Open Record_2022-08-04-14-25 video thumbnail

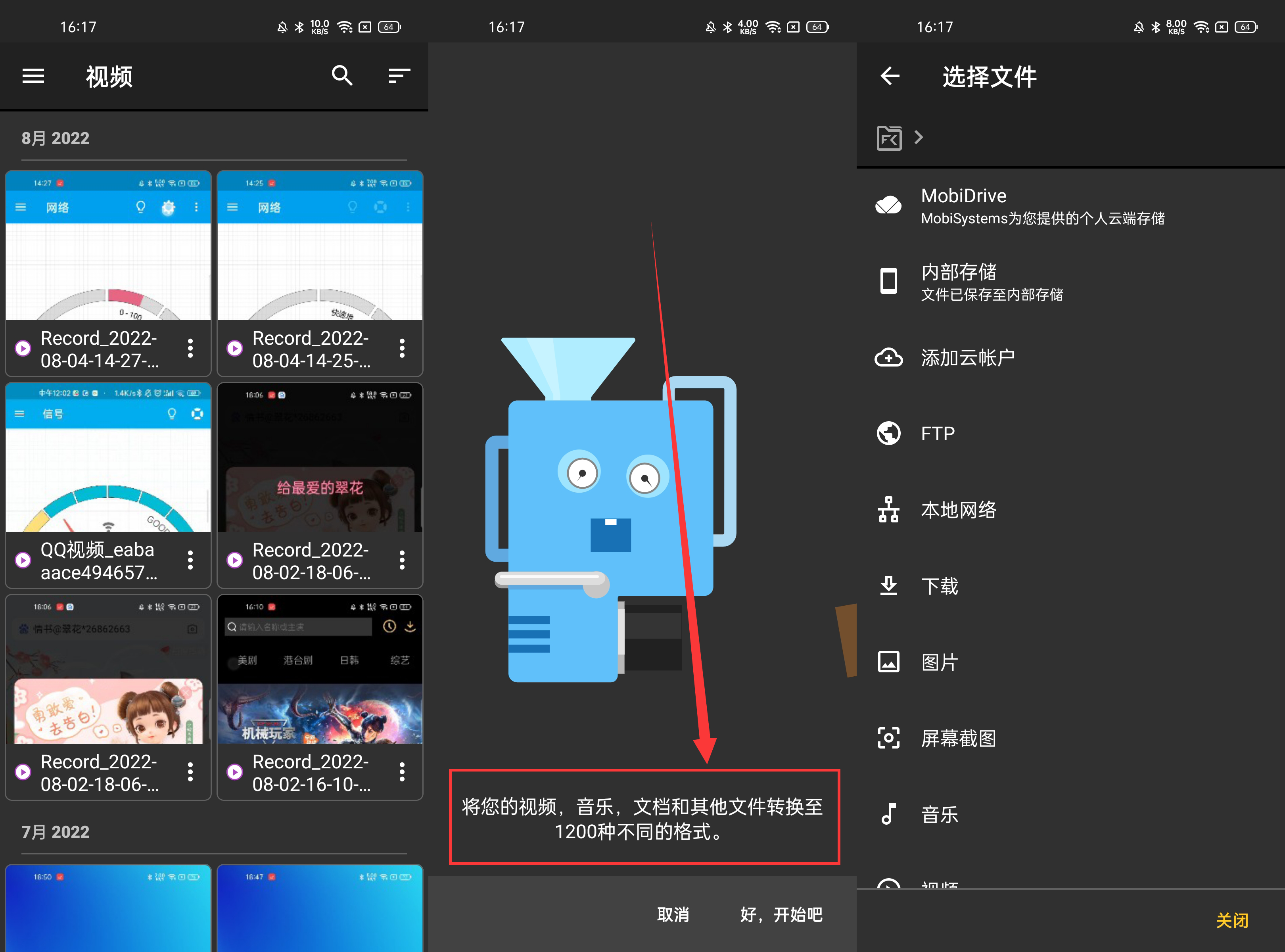click(x=320, y=246)
